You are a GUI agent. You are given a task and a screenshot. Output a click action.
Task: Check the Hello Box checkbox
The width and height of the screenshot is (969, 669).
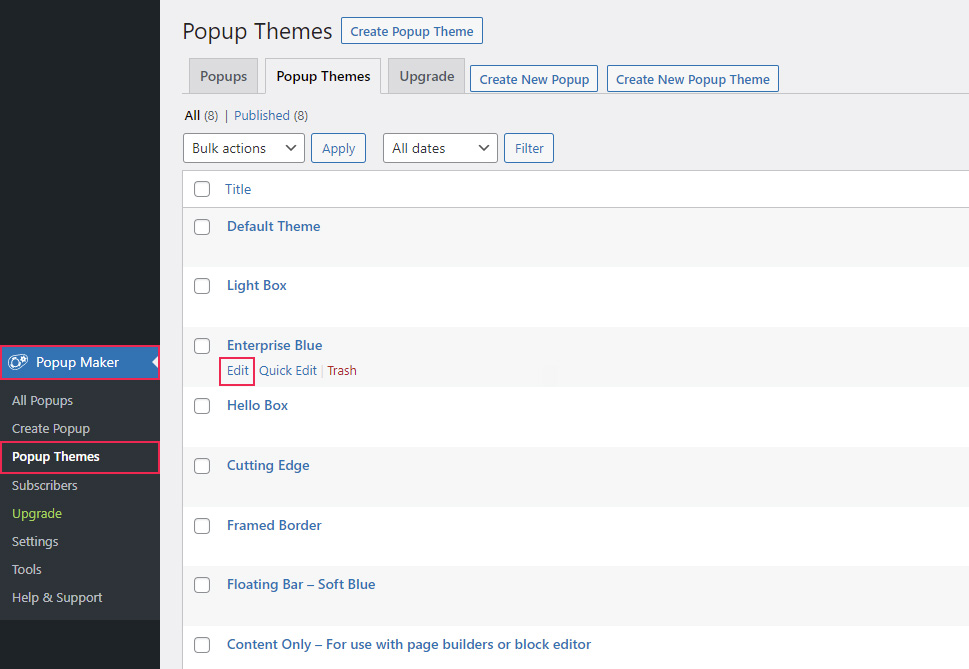pyautogui.click(x=201, y=406)
